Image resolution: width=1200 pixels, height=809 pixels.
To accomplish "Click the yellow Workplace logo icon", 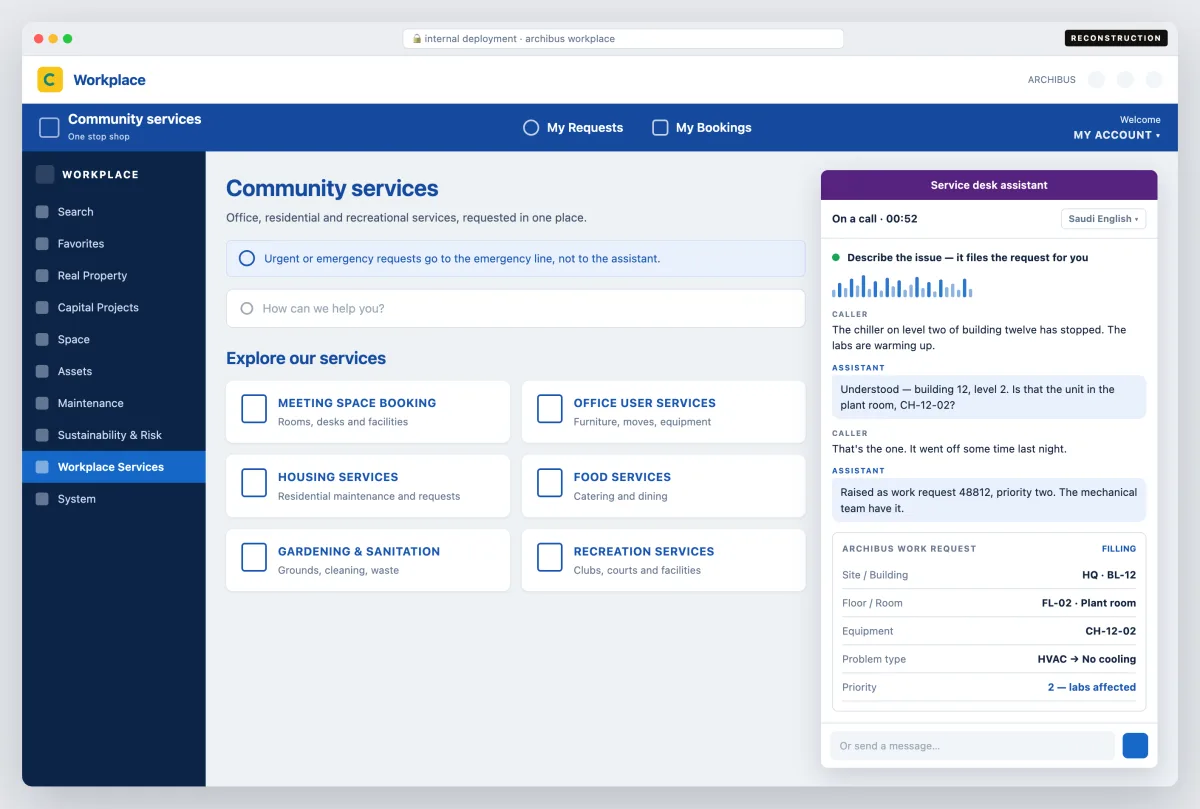I will pos(50,80).
